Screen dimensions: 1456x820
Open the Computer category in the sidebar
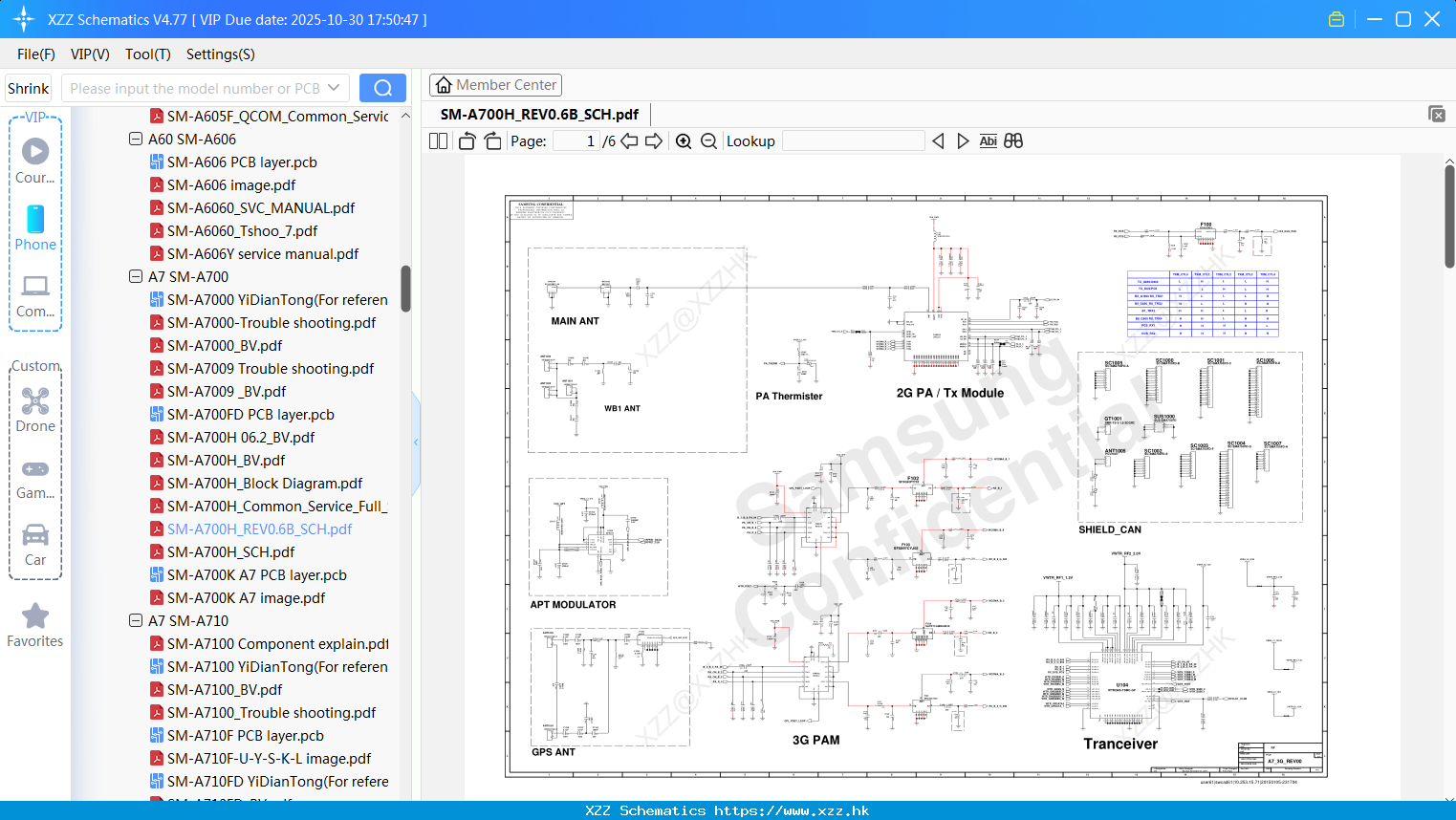coord(35,295)
